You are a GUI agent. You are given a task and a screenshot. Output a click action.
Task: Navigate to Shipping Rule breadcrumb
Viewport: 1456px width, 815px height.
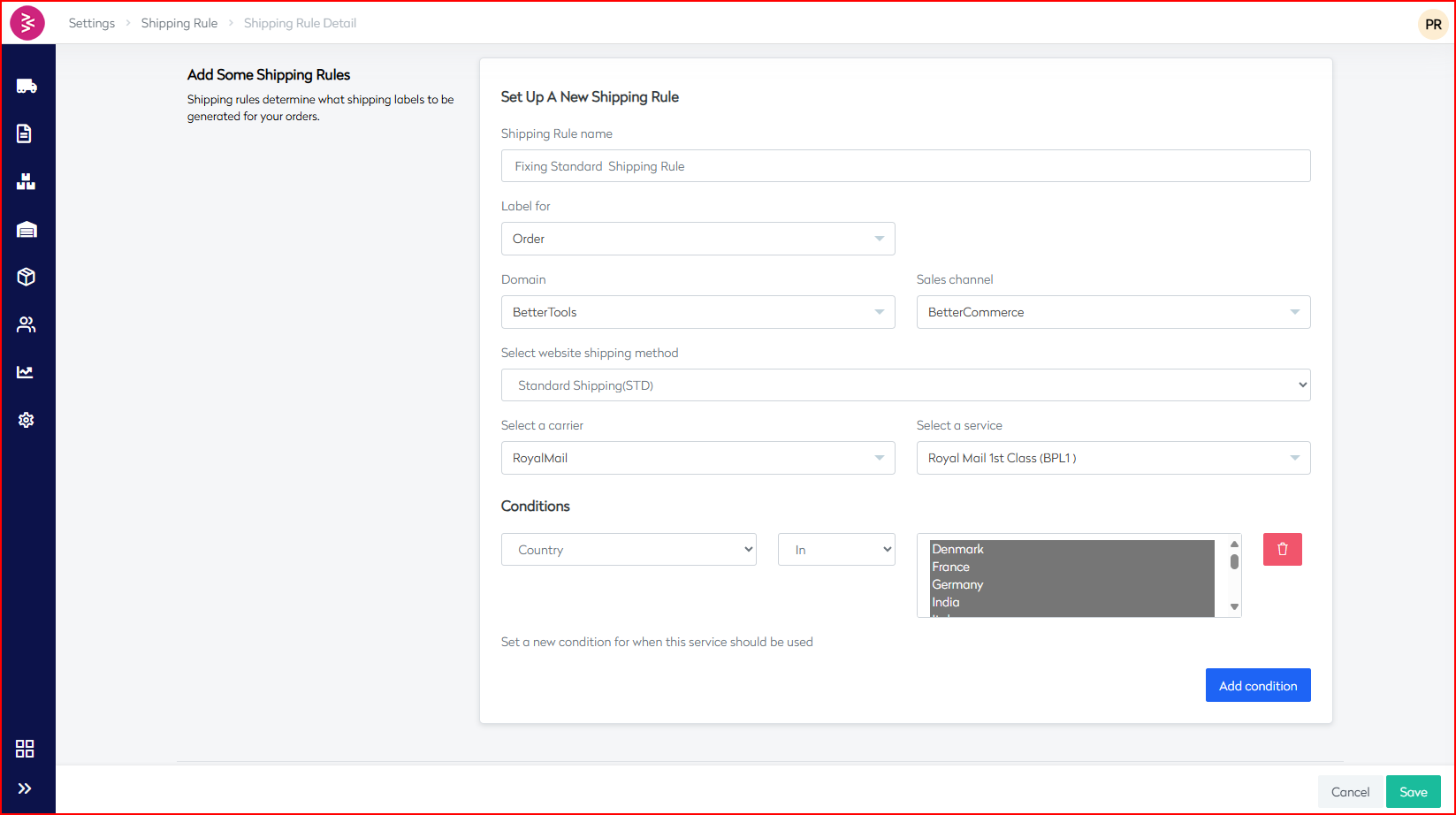(x=179, y=22)
